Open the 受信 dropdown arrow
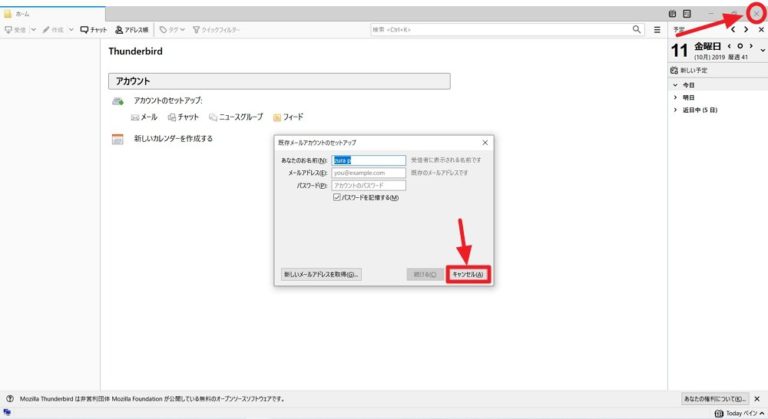 [x=33, y=30]
